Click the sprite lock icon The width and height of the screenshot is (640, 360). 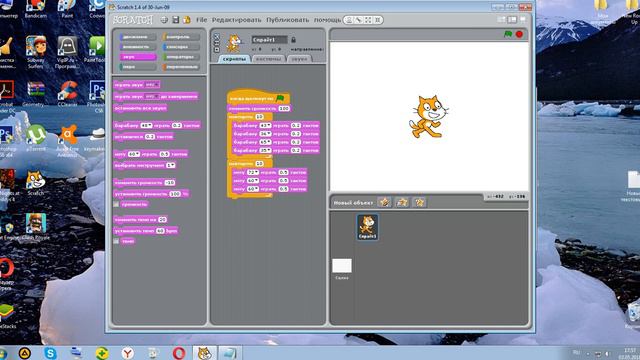[293, 40]
